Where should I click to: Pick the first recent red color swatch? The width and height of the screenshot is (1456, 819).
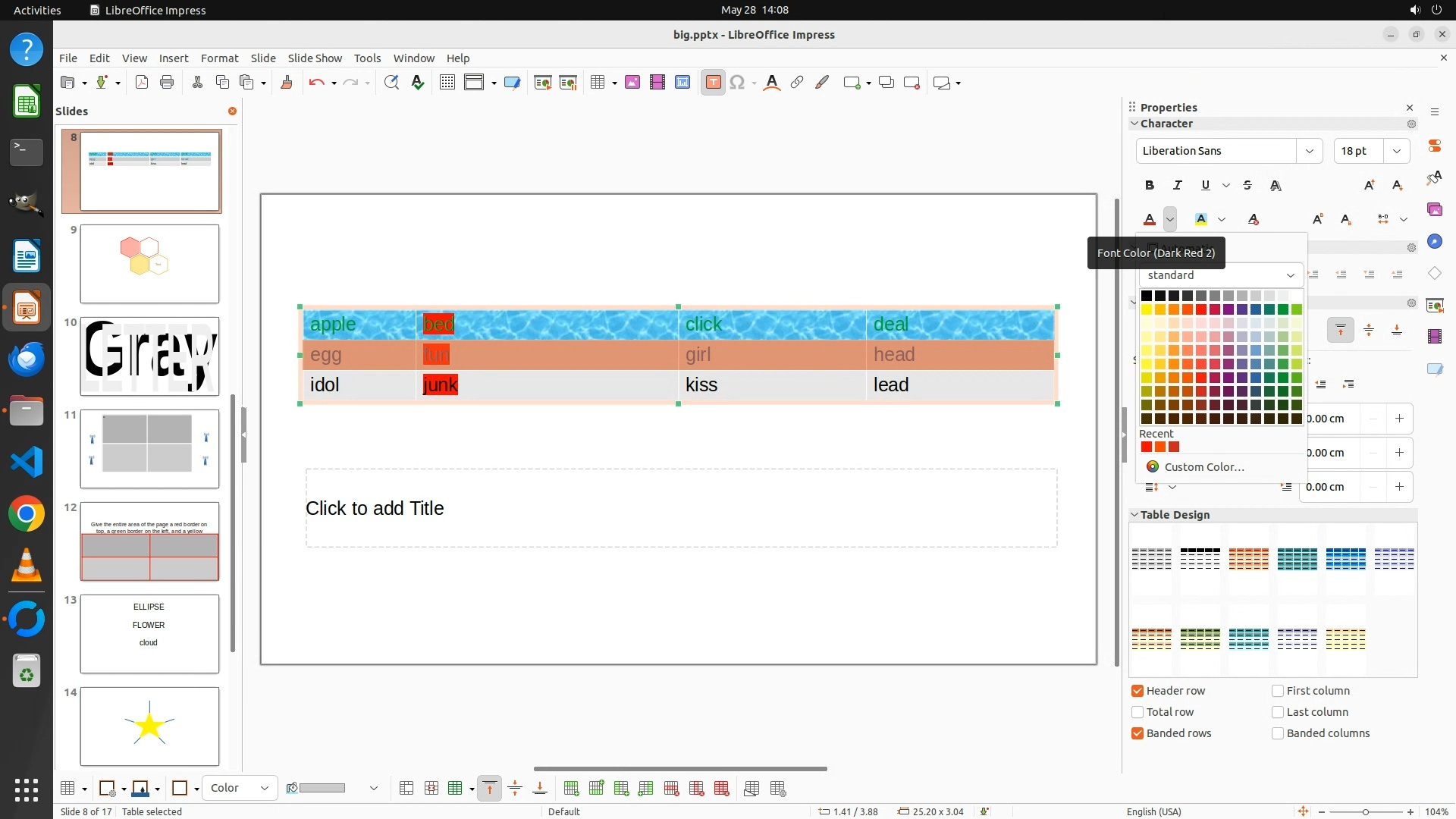point(1147,447)
